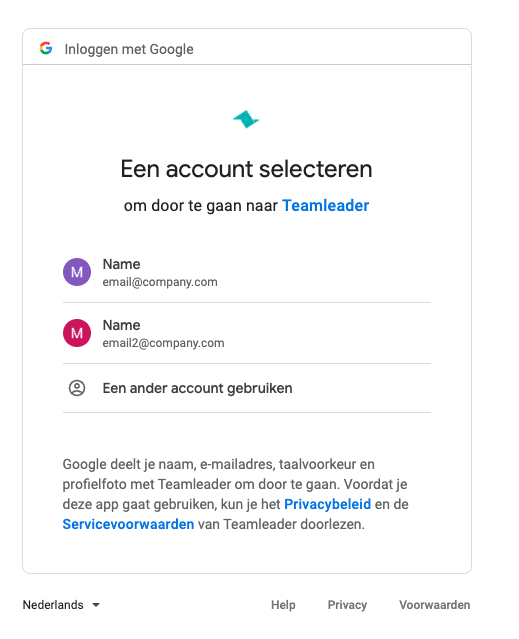Click the 'Een account selecteren' heading

tap(246, 169)
